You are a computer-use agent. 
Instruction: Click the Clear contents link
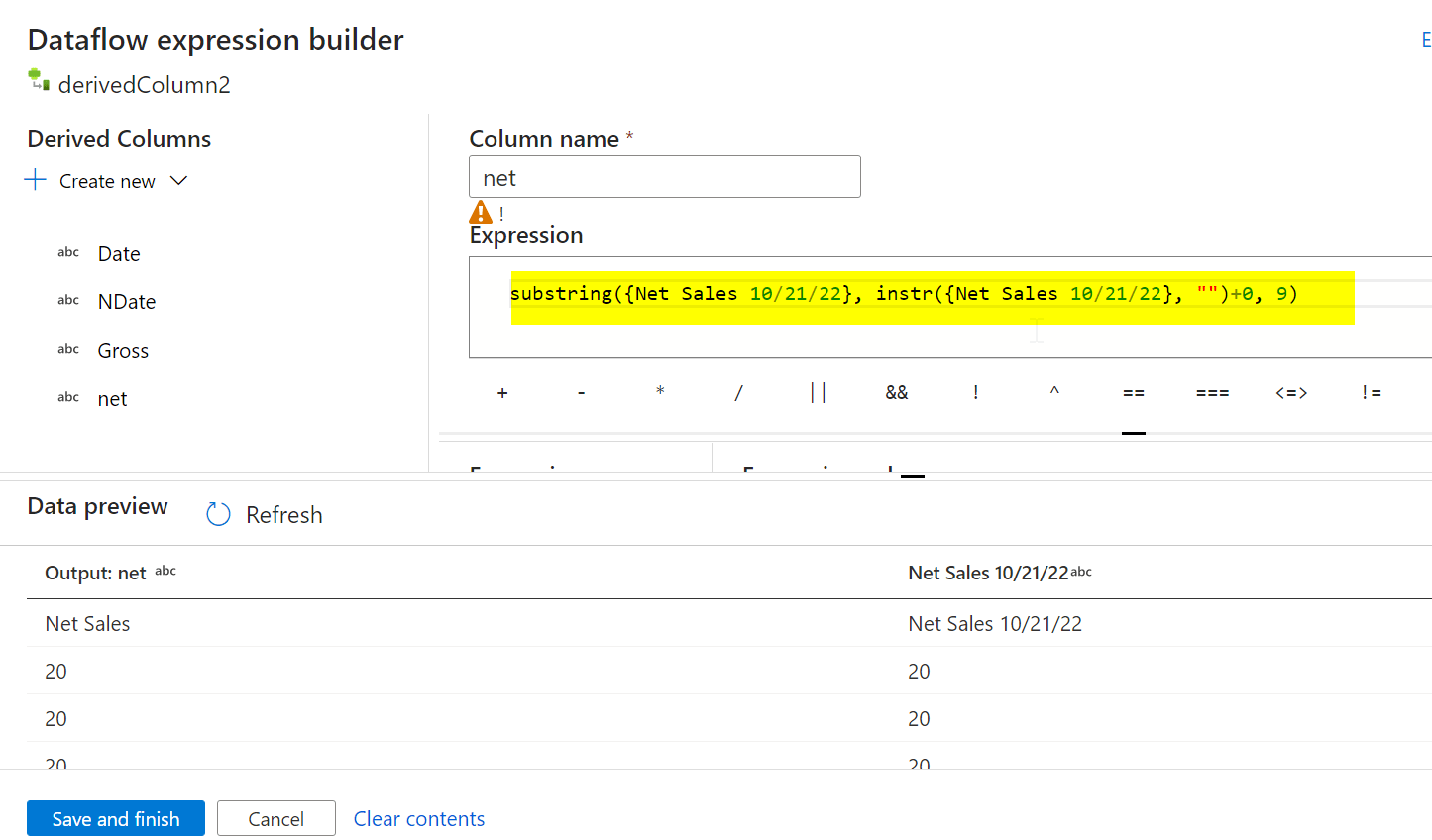click(419, 818)
